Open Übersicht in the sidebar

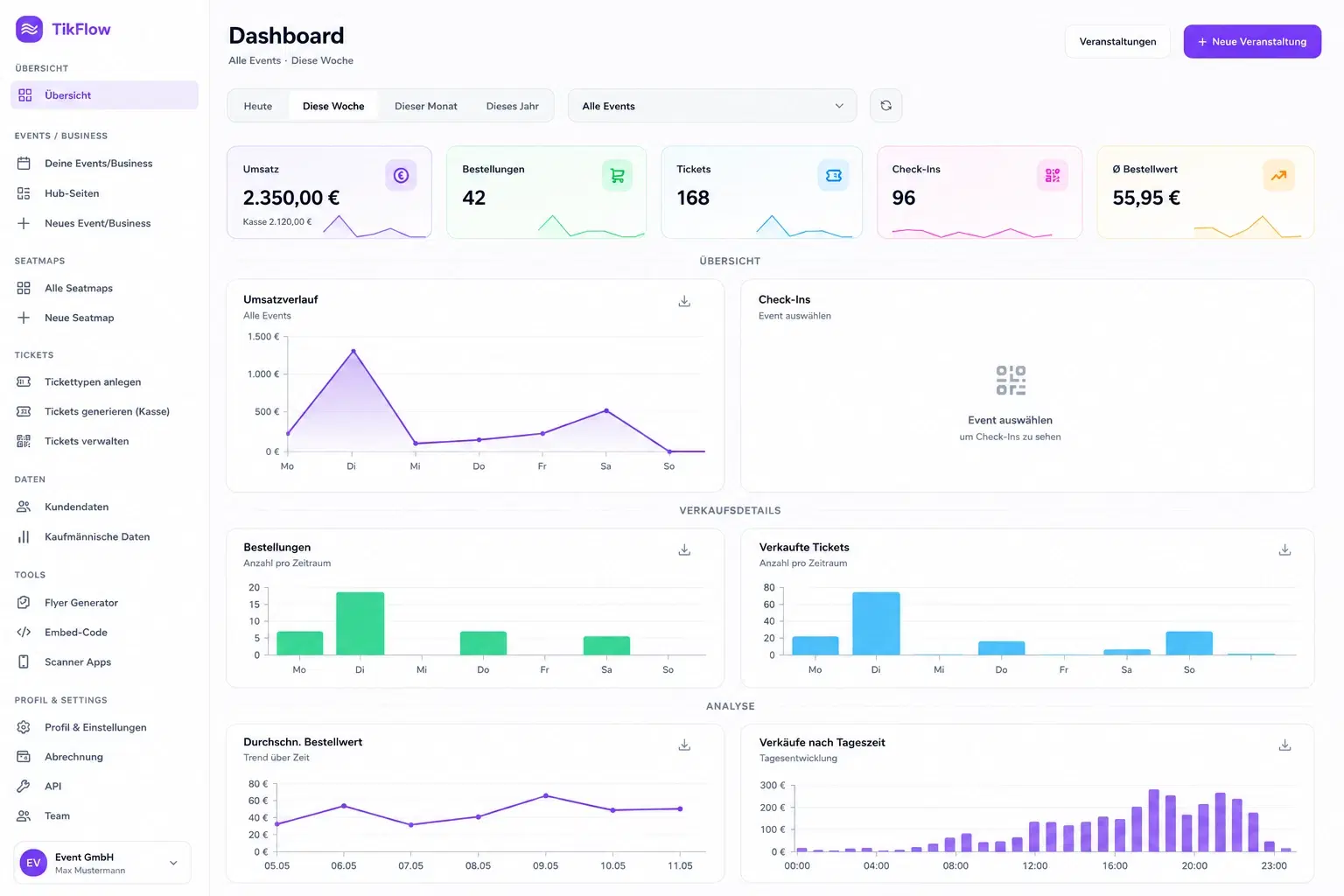point(104,95)
